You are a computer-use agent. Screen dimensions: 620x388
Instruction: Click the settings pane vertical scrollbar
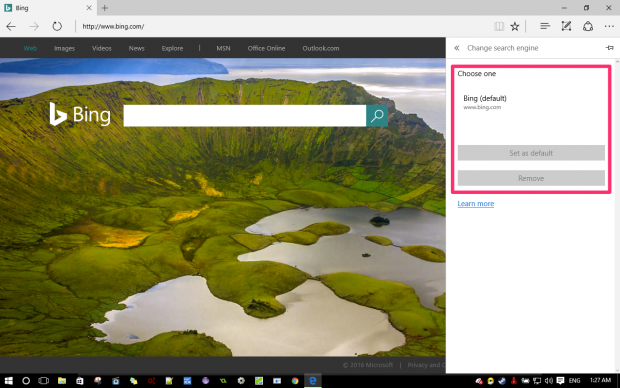pos(617,216)
